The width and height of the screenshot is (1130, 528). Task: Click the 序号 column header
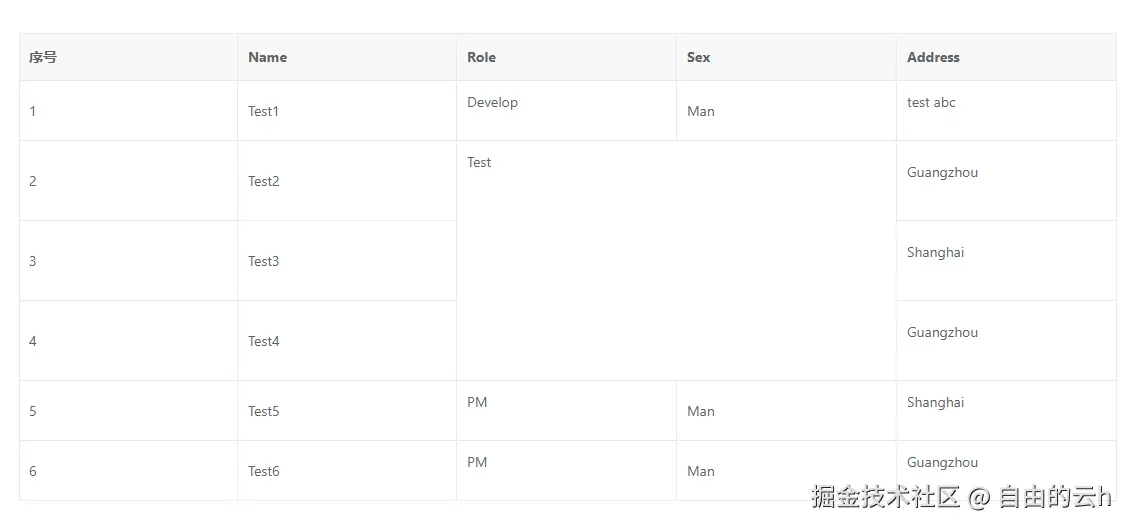[x=43, y=58]
